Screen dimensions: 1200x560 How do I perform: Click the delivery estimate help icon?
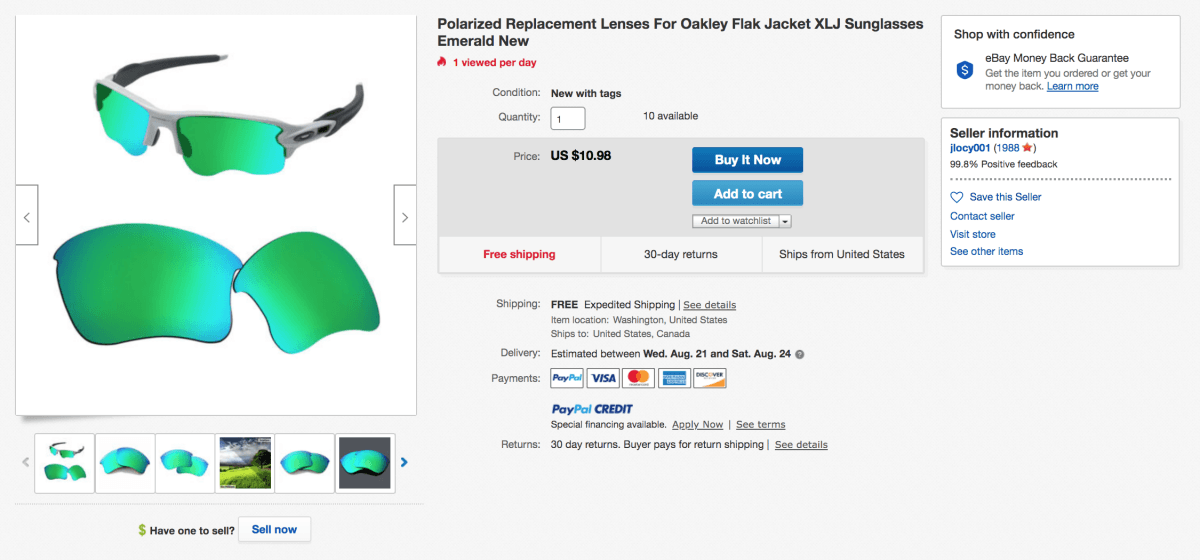click(x=800, y=354)
